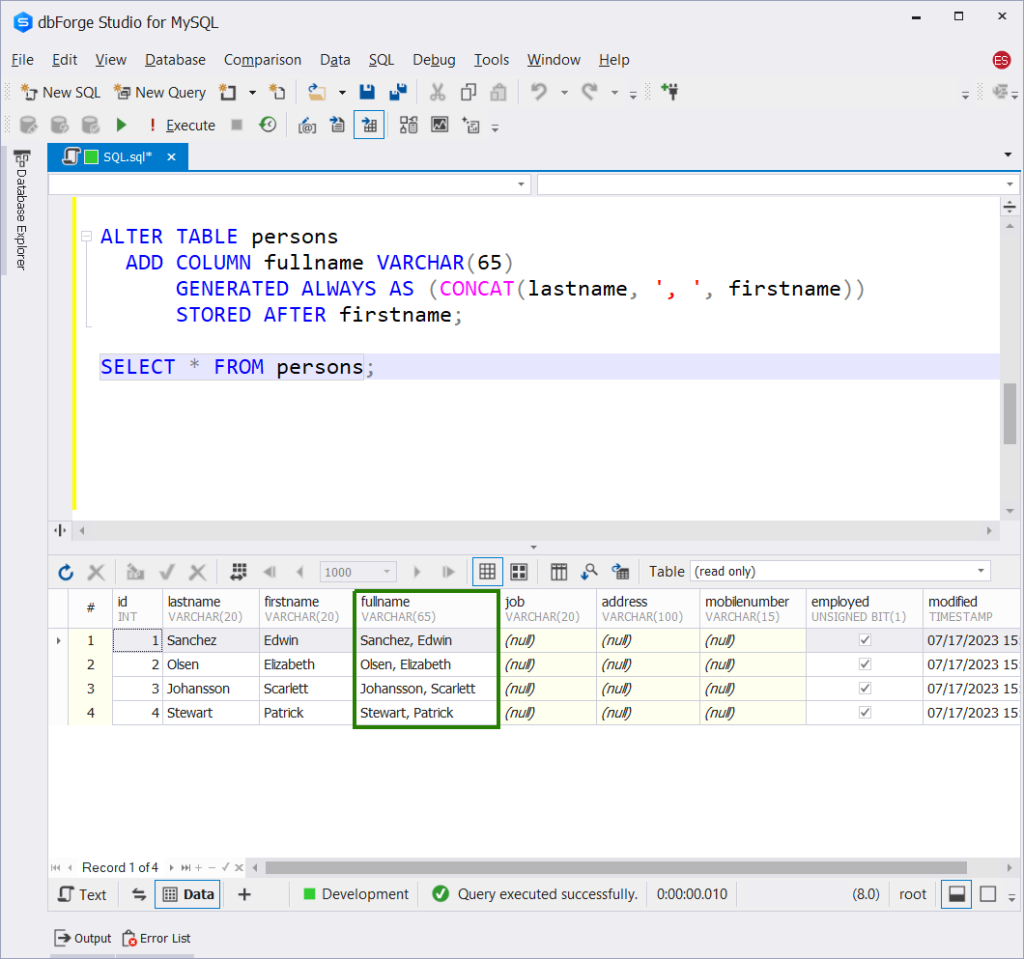Image resolution: width=1024 pixels, height=959 pixels.
Task: Open the Debug menu
Action: coord(434,60)
